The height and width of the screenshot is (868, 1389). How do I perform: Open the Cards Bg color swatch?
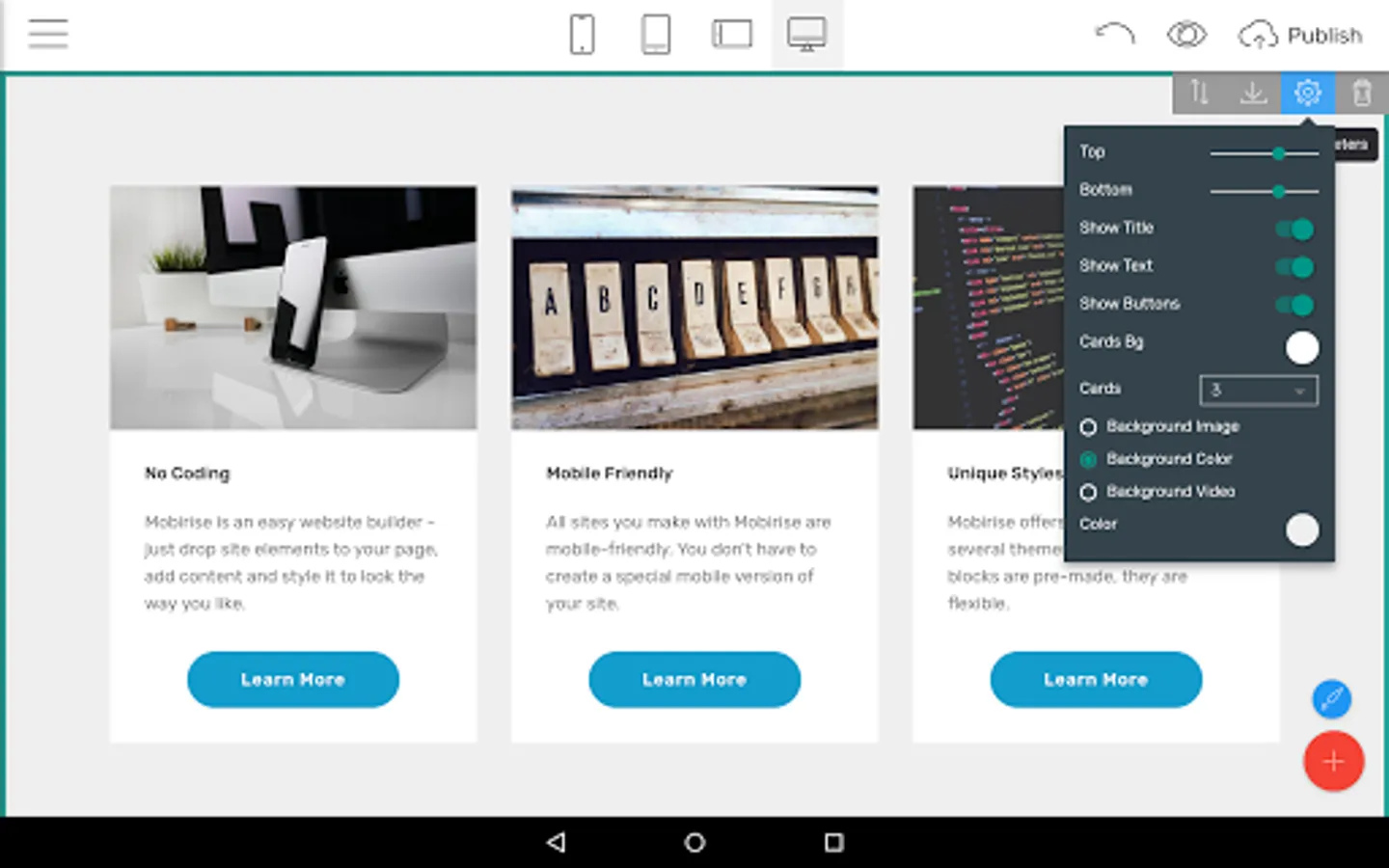click(x=1302, y=347)
